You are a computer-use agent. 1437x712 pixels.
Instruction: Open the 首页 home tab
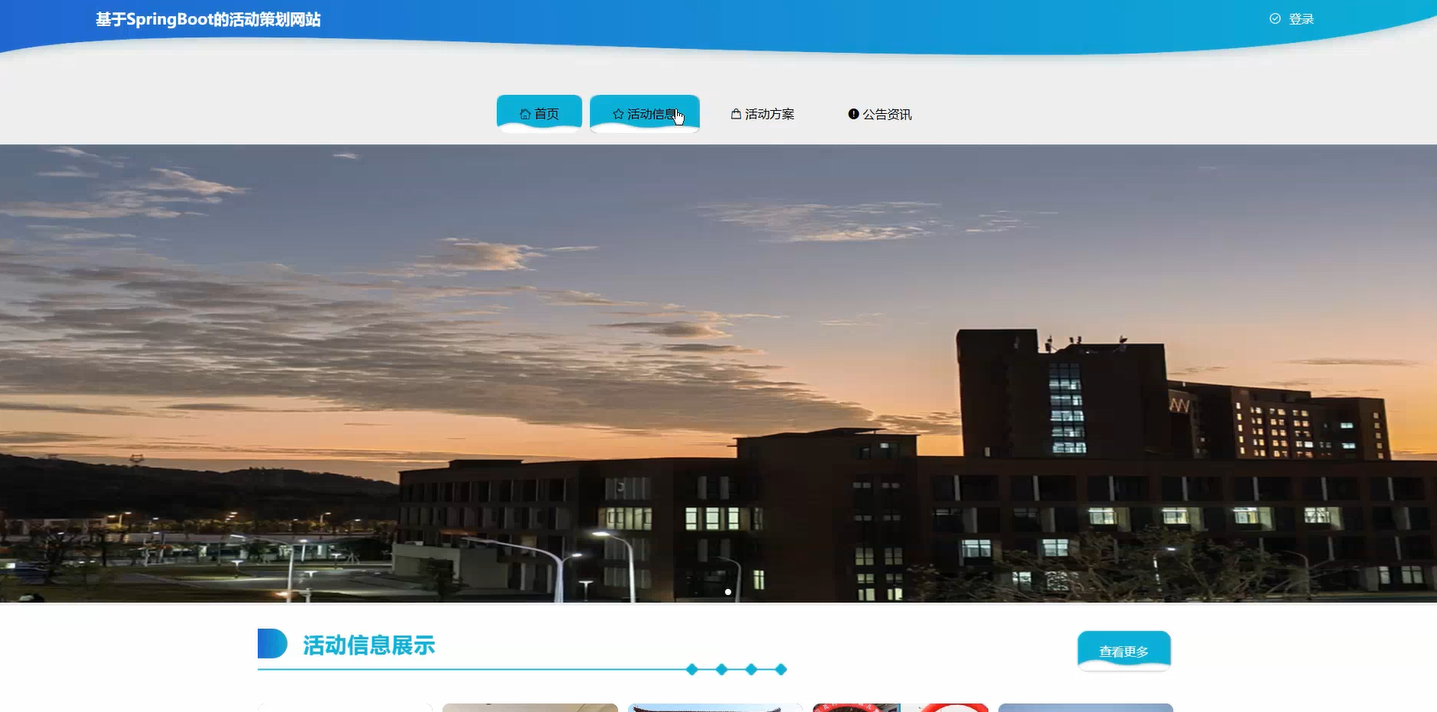(x=539, y=114)
